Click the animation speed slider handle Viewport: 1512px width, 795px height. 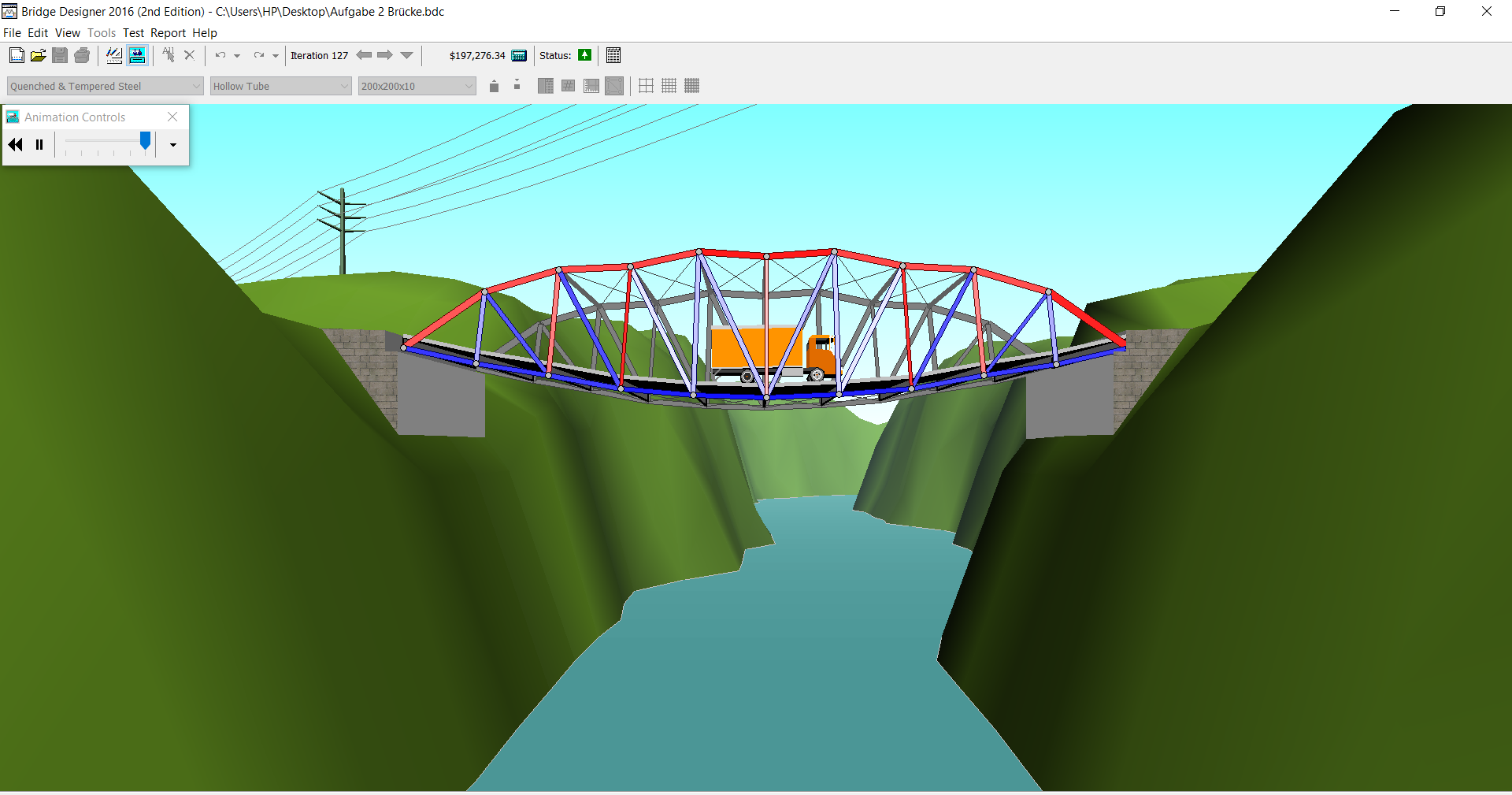[145, 141]
